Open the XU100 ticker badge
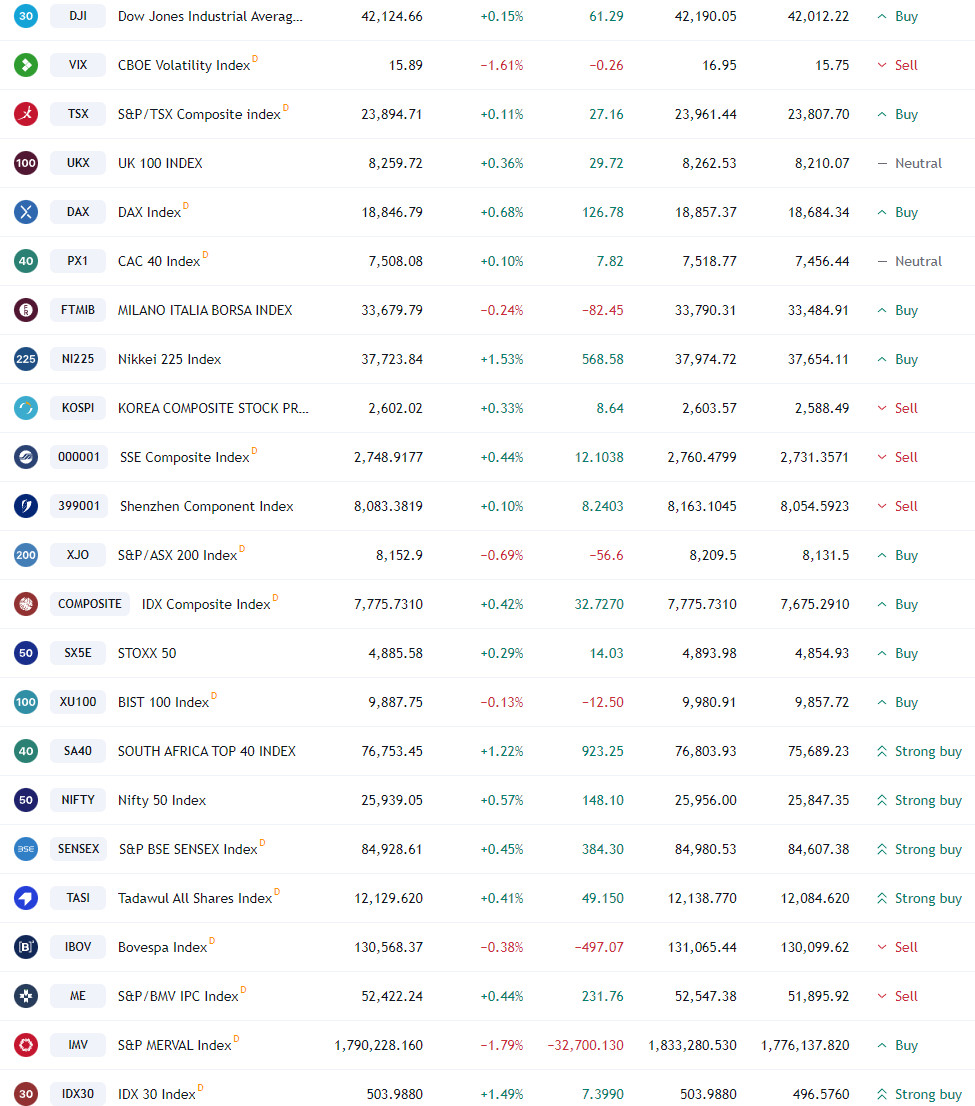 coord(78,702)
